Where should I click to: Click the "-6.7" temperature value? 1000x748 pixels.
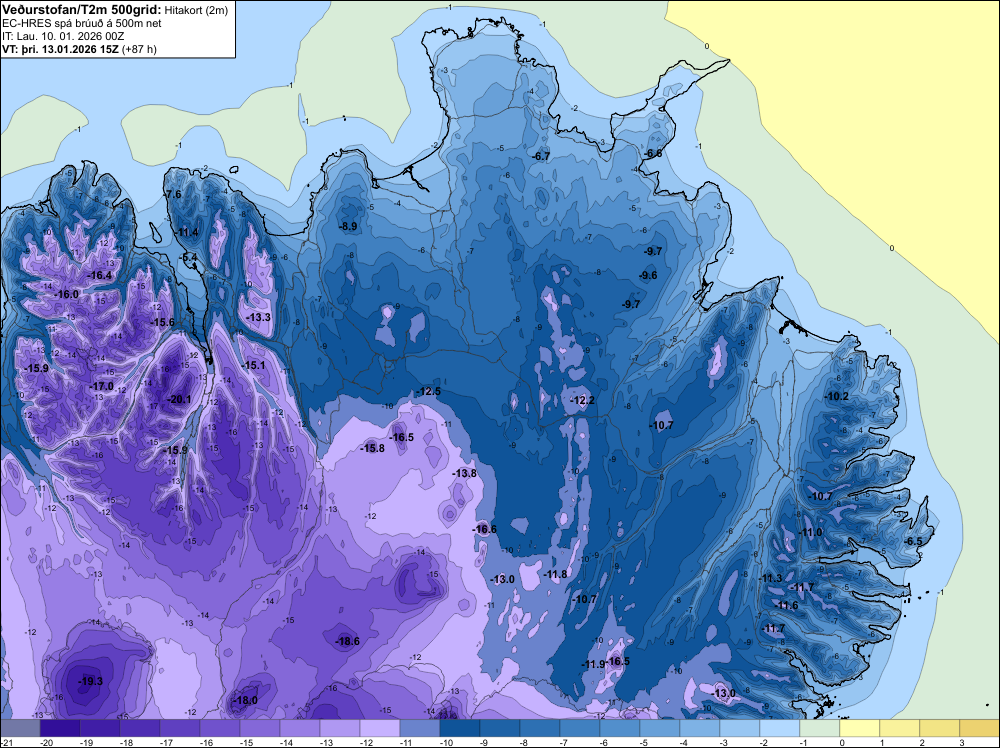[541, 156]
